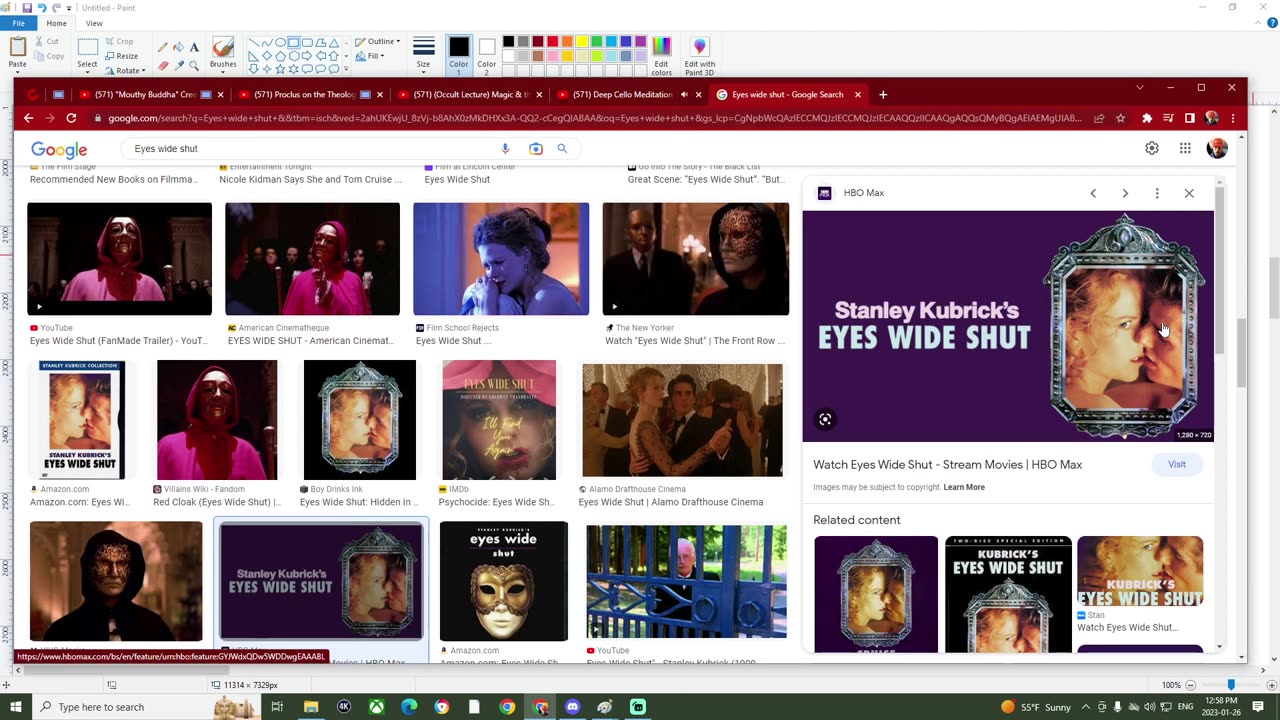Expand the Brushes dropdown
Viewport: 1280px width, 720px height.
click(223, 70)
